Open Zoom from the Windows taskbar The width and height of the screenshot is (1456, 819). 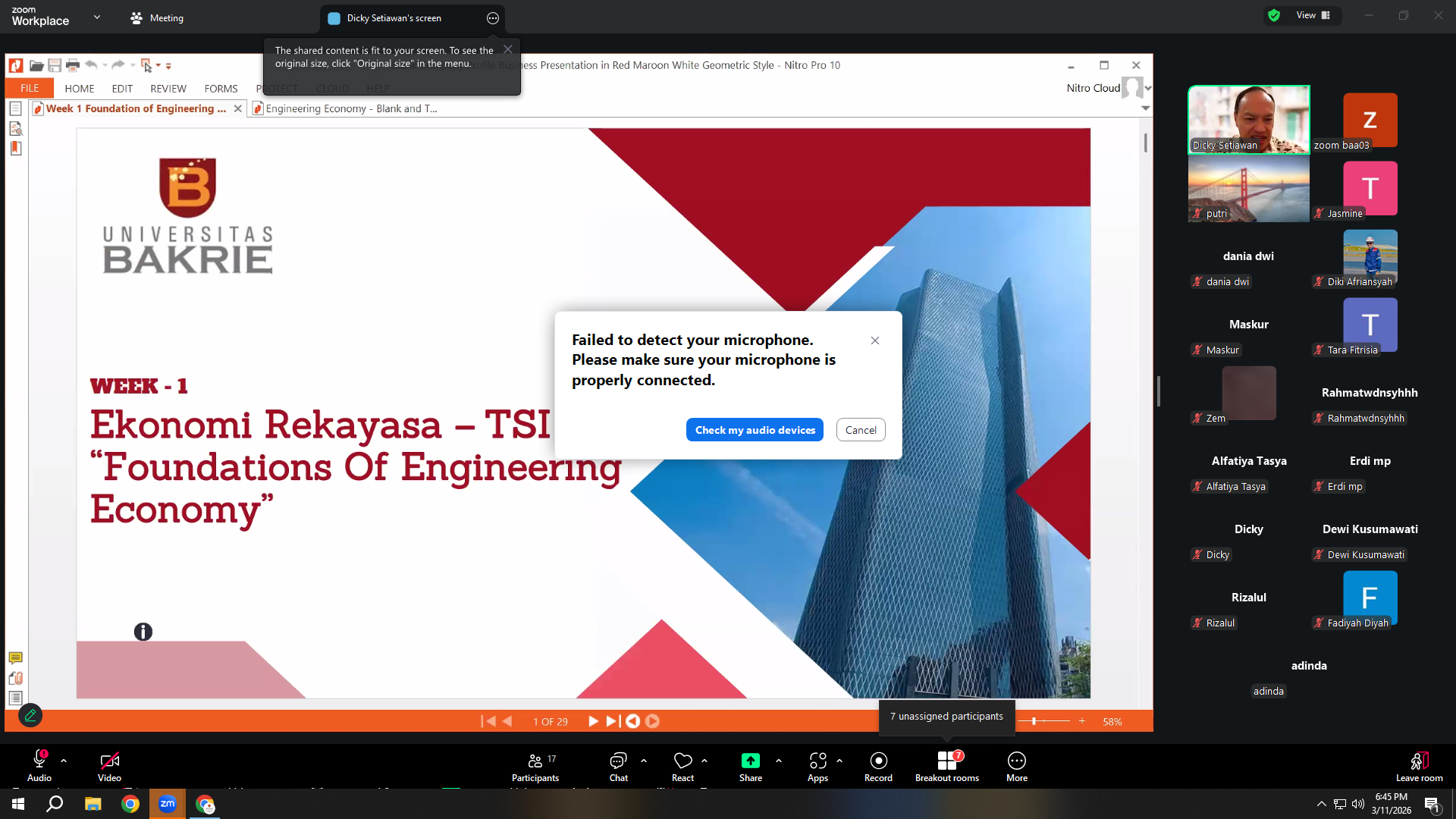168,804
